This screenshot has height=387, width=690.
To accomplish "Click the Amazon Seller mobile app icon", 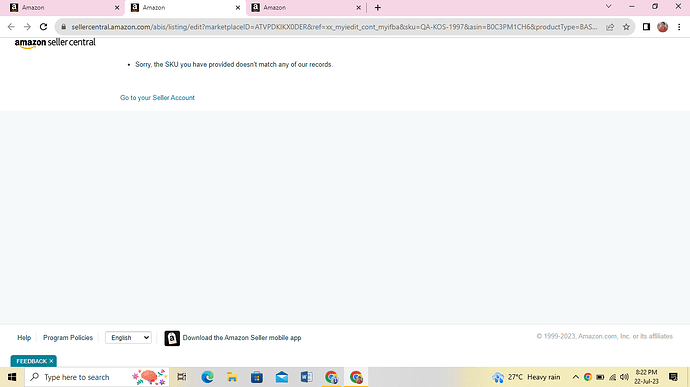I will pos(172,338).
